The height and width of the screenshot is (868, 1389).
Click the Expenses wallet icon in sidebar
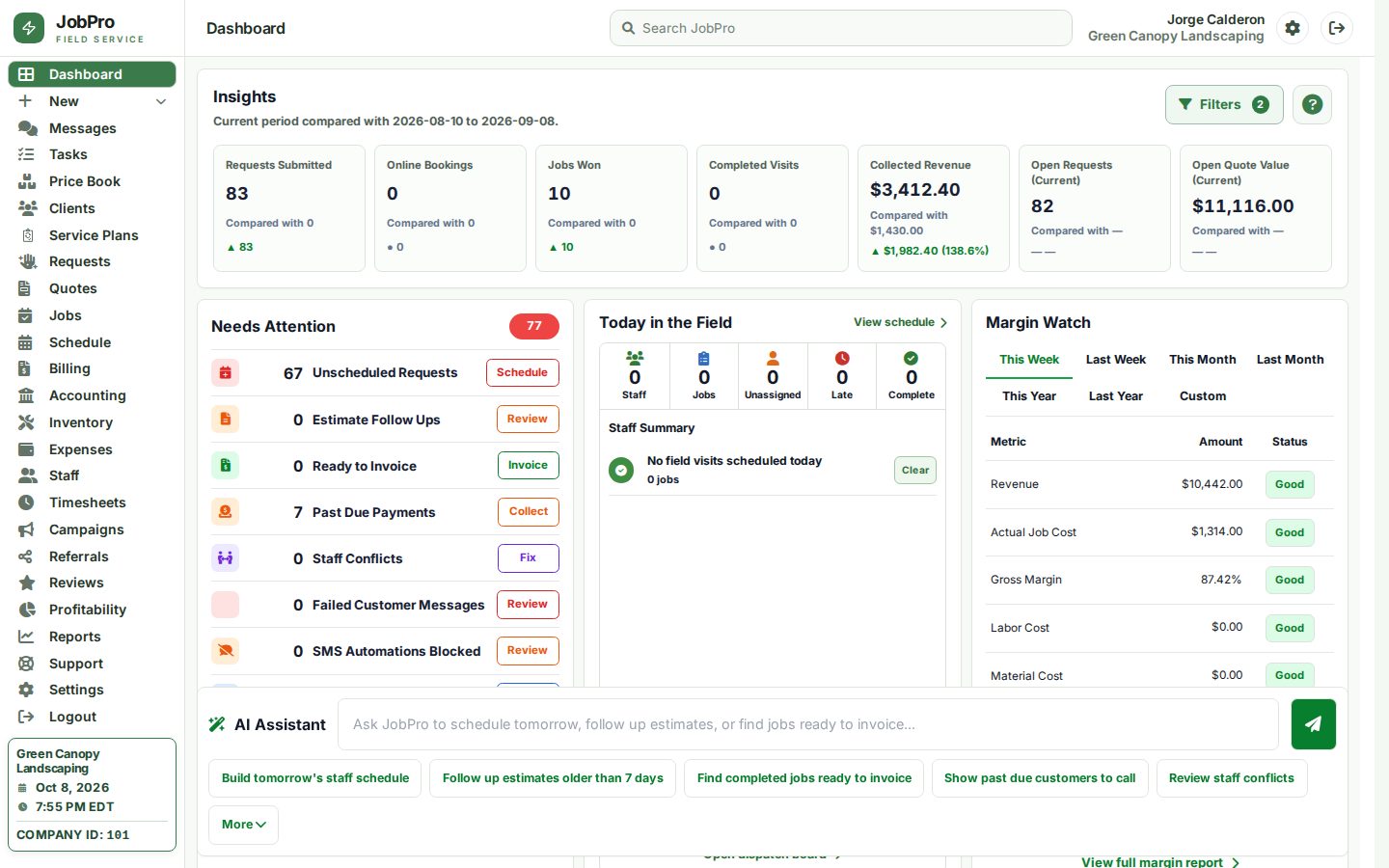(26, 449)
